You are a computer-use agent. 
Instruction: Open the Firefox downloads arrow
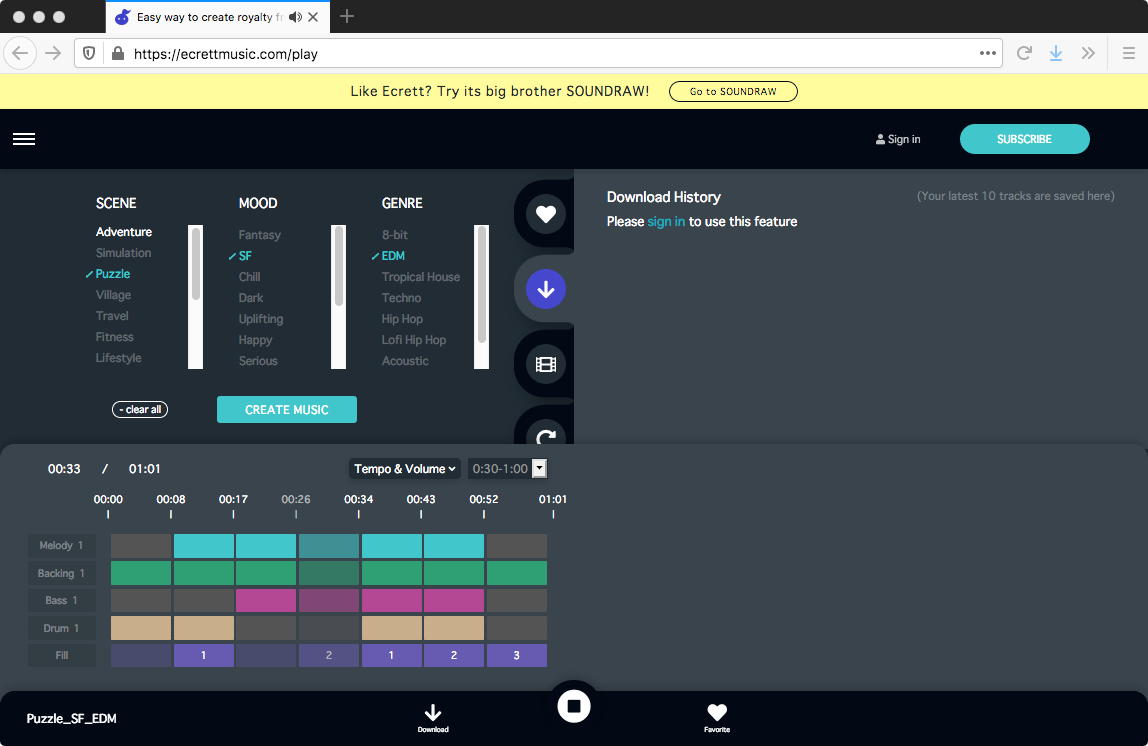click(x=1056, y=53)
